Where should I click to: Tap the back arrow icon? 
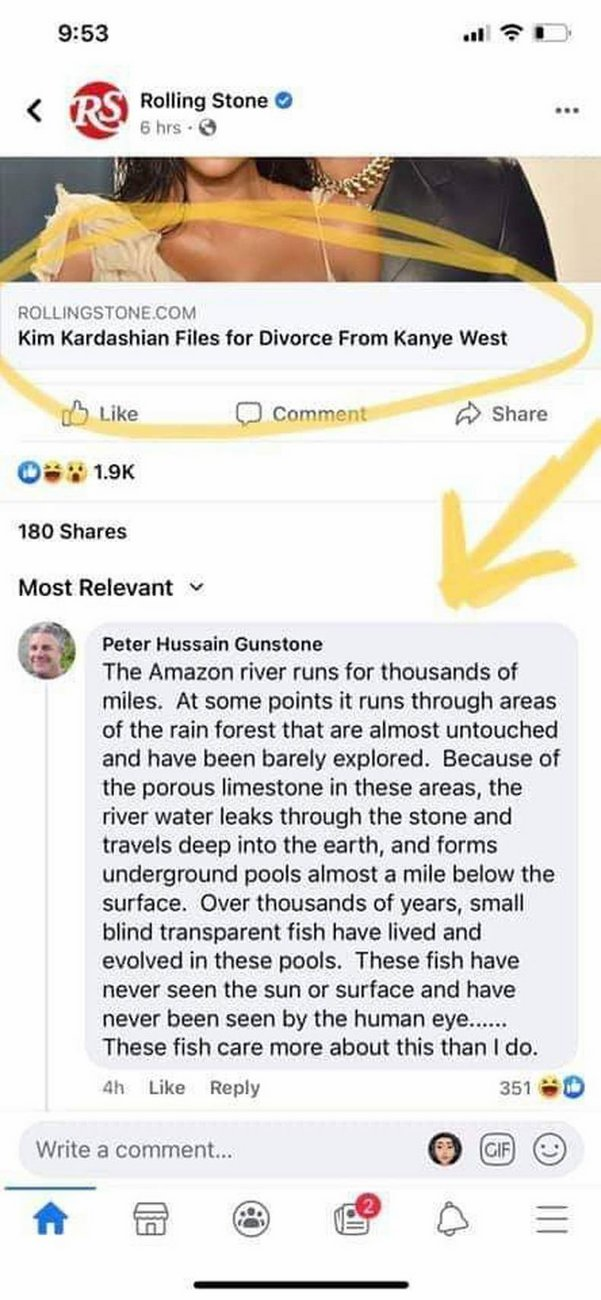[35, 110]
